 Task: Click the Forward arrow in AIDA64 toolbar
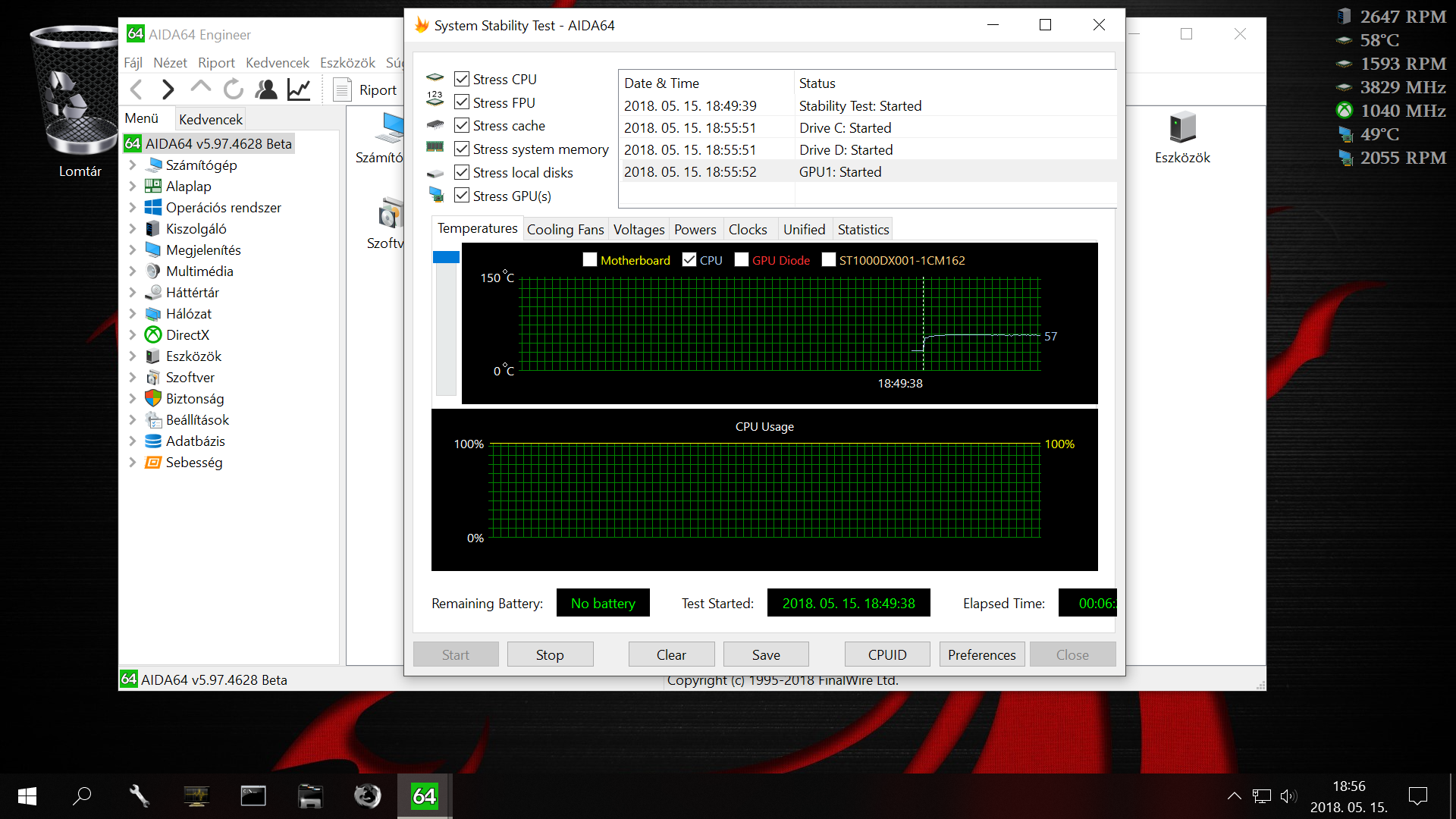[x=168, y=89]
